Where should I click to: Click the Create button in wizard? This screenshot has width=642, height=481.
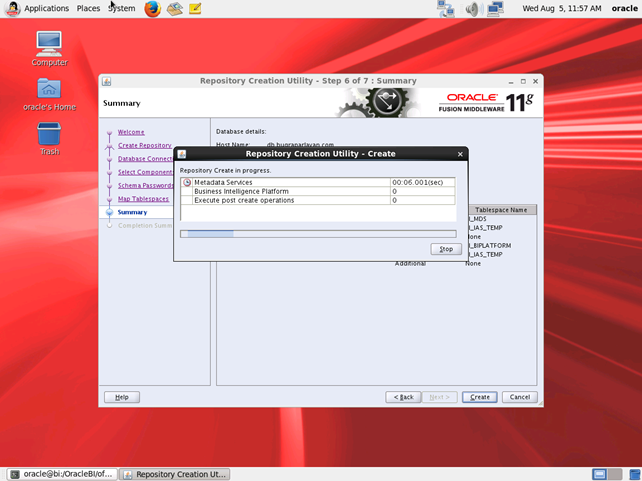(479, 397)
